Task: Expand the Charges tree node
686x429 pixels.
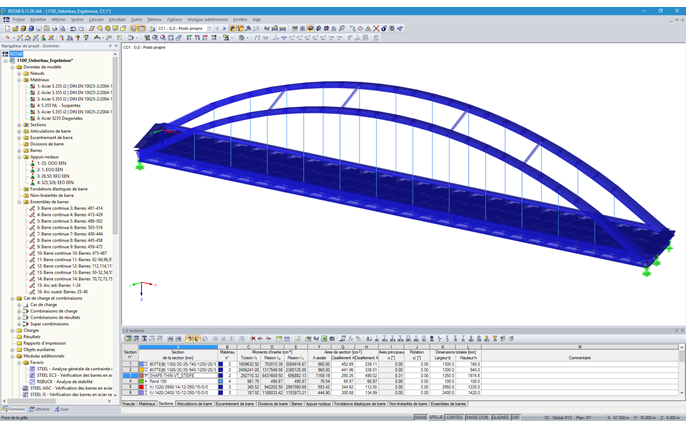Action: click(x=13, y=331)
